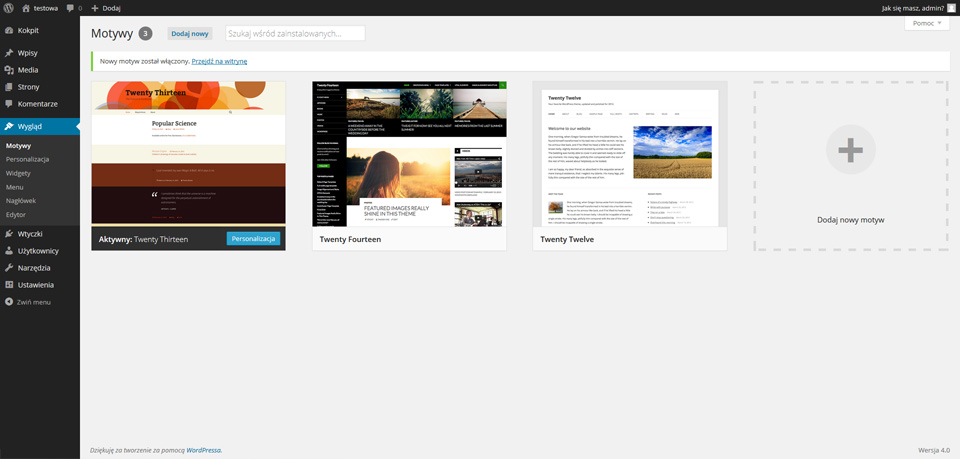Click the Wtyczki plug icon
The height and width of the screenshot is (459, 960).
click(x=9, y=234)
